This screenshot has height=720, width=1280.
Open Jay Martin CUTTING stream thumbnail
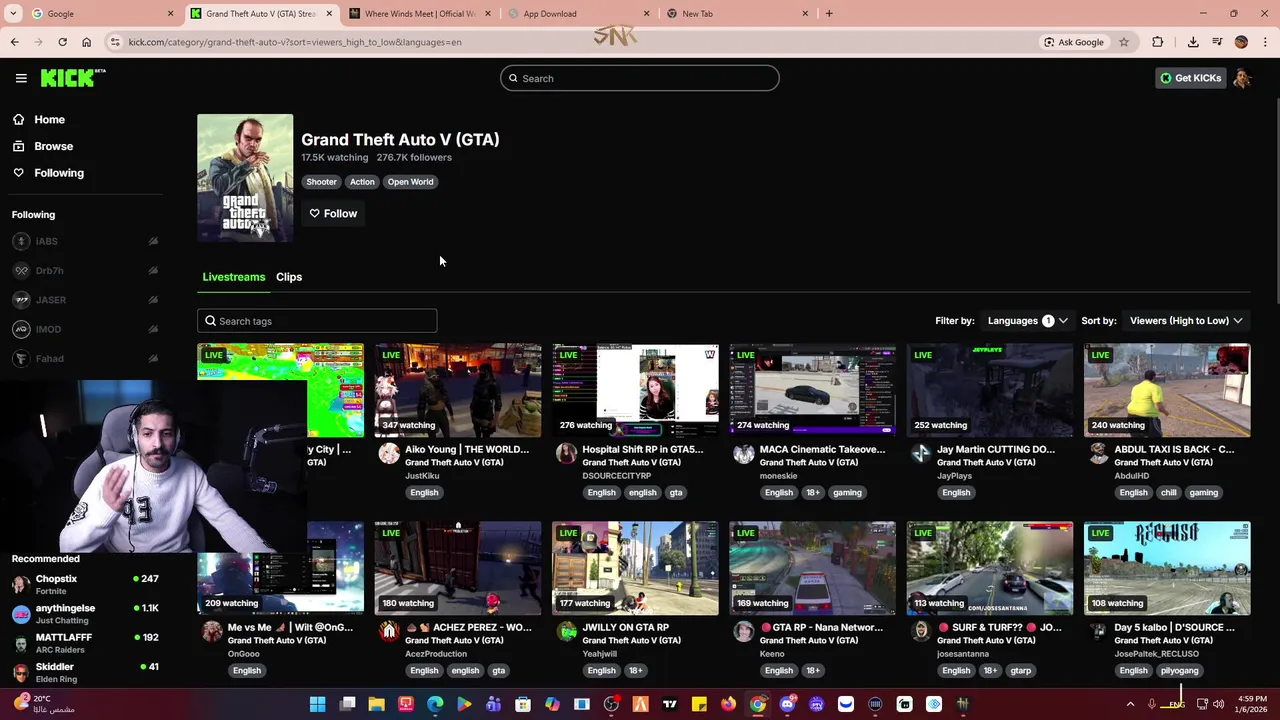(x=990, y=390)
